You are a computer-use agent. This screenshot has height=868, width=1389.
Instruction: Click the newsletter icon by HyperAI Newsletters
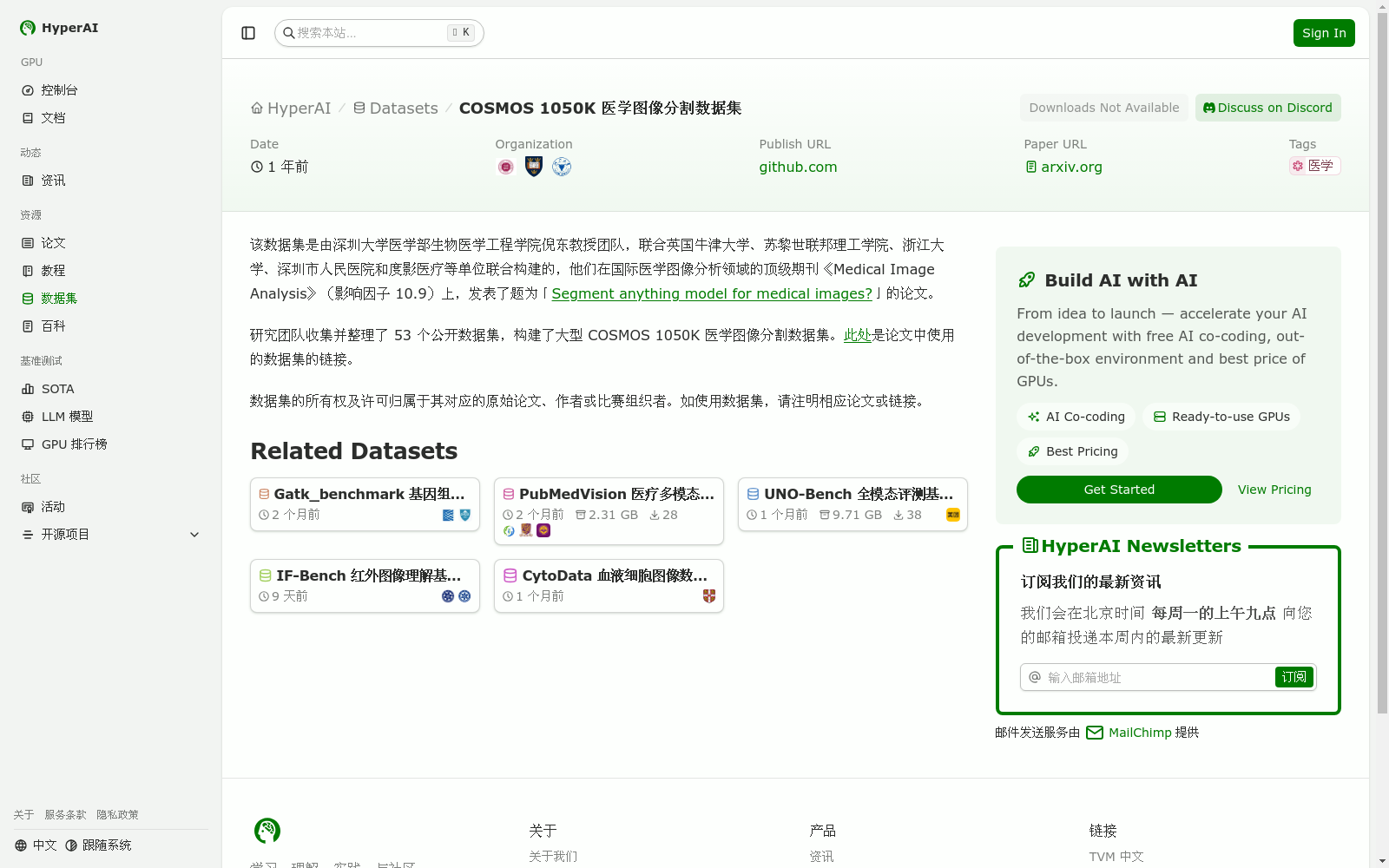tap(1030, 546)
